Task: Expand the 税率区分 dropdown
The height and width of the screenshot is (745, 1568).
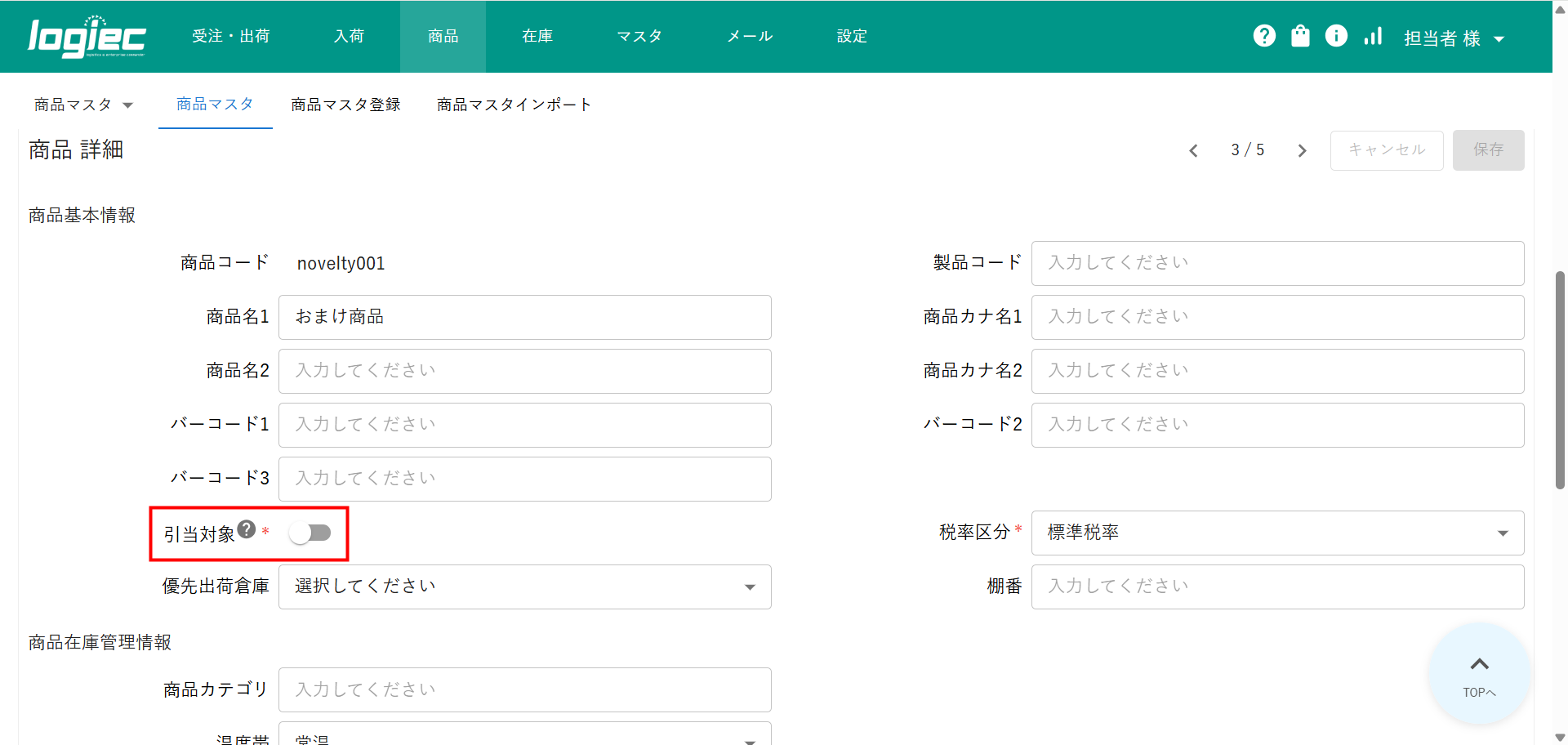Action: click(1277, 533)
